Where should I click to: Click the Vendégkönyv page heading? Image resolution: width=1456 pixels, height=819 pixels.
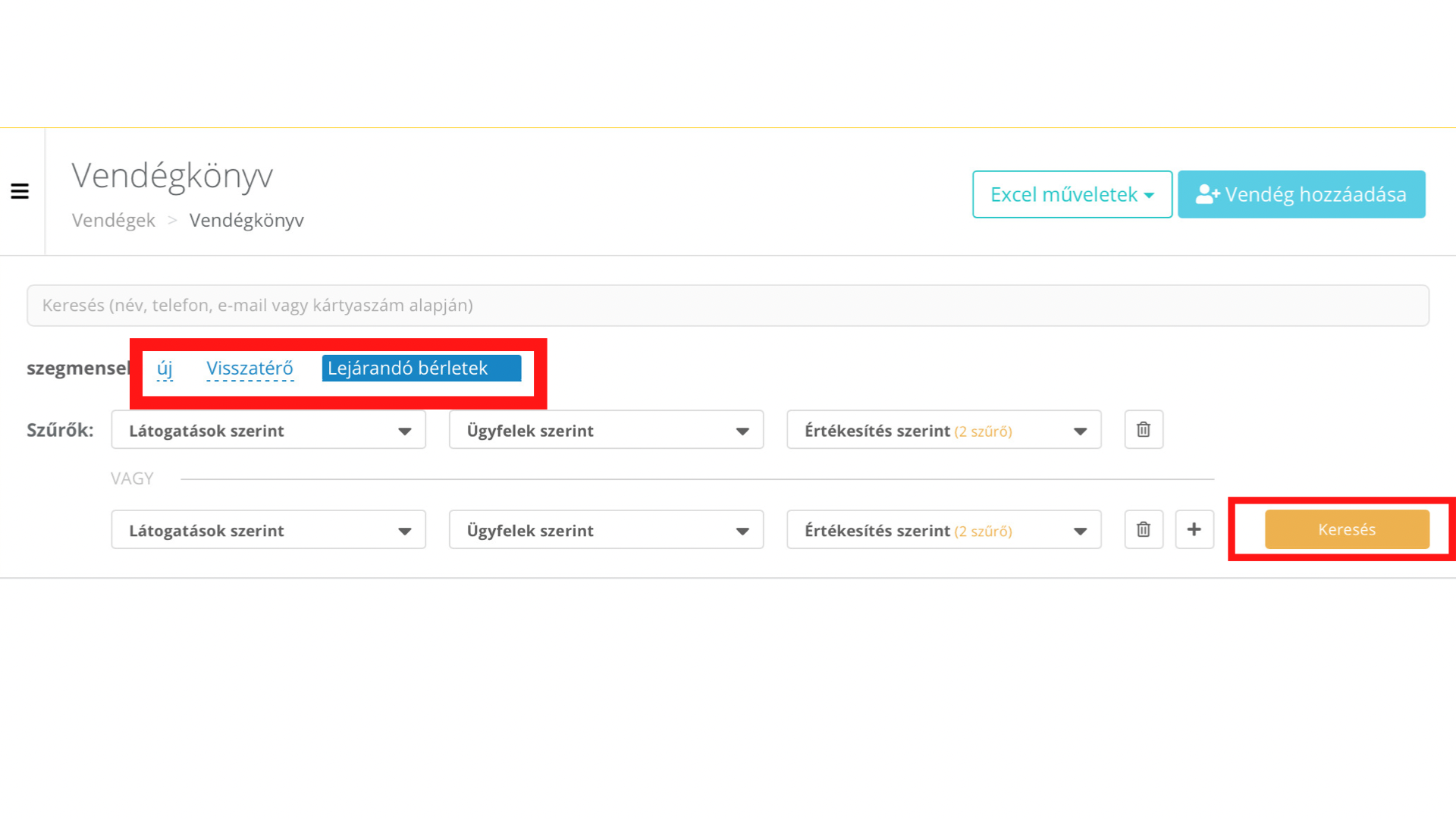pyautogui.click(x=172, y=176)
